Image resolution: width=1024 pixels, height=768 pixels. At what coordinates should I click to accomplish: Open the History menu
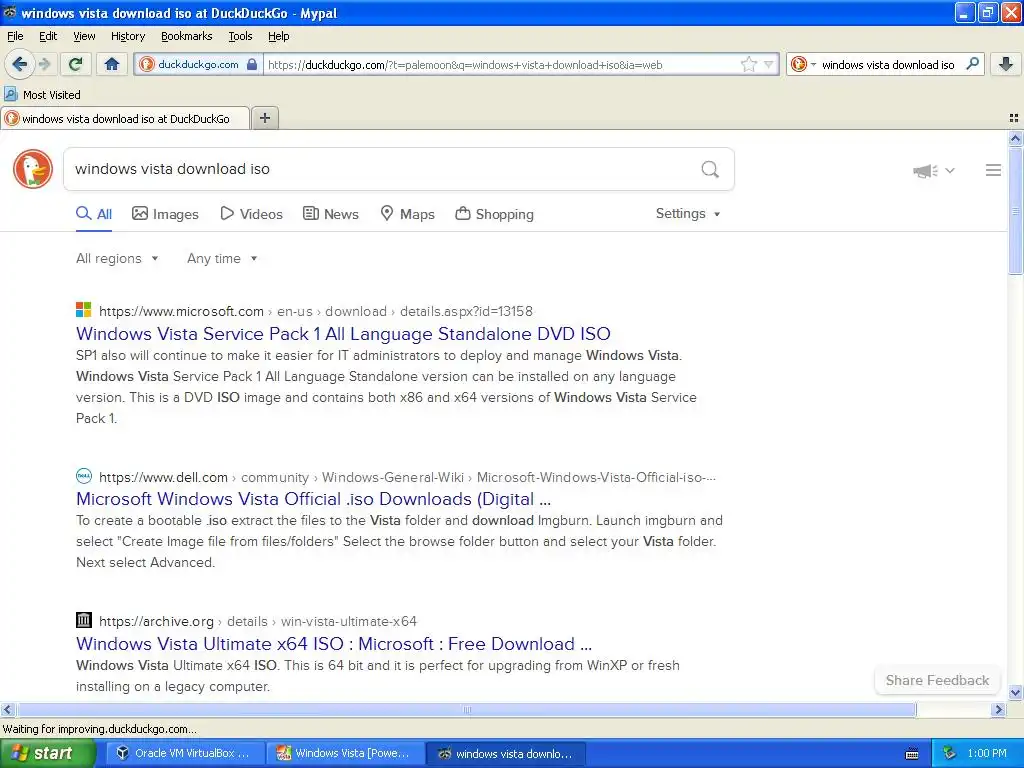(127, 36)
